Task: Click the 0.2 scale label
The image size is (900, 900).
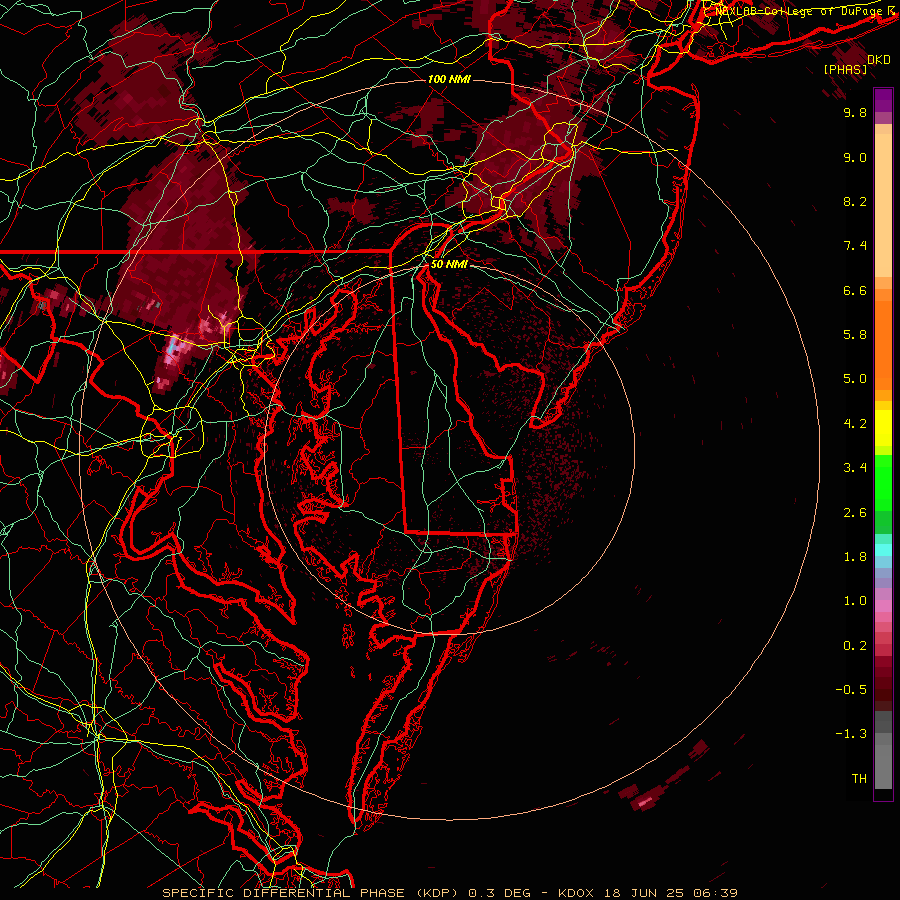Action: tap(855, 646)
